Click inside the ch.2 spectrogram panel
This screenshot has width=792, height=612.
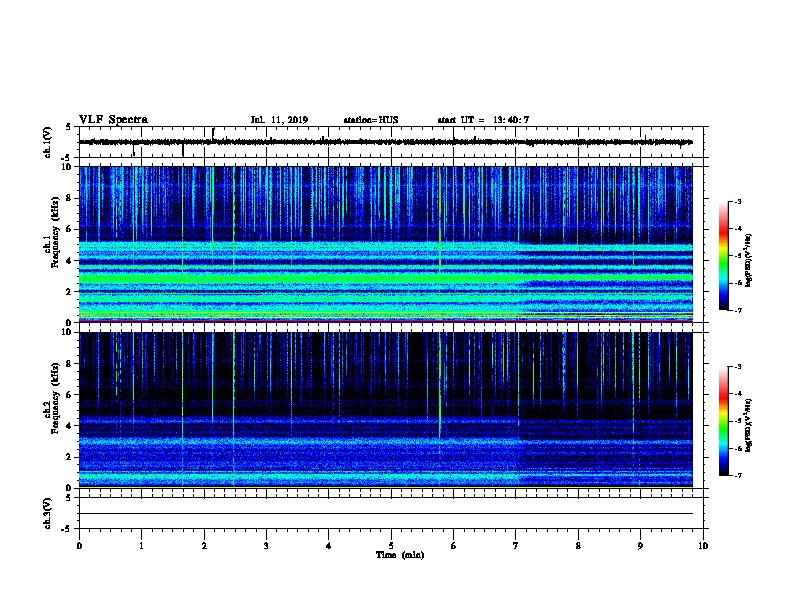pos(385,410)
